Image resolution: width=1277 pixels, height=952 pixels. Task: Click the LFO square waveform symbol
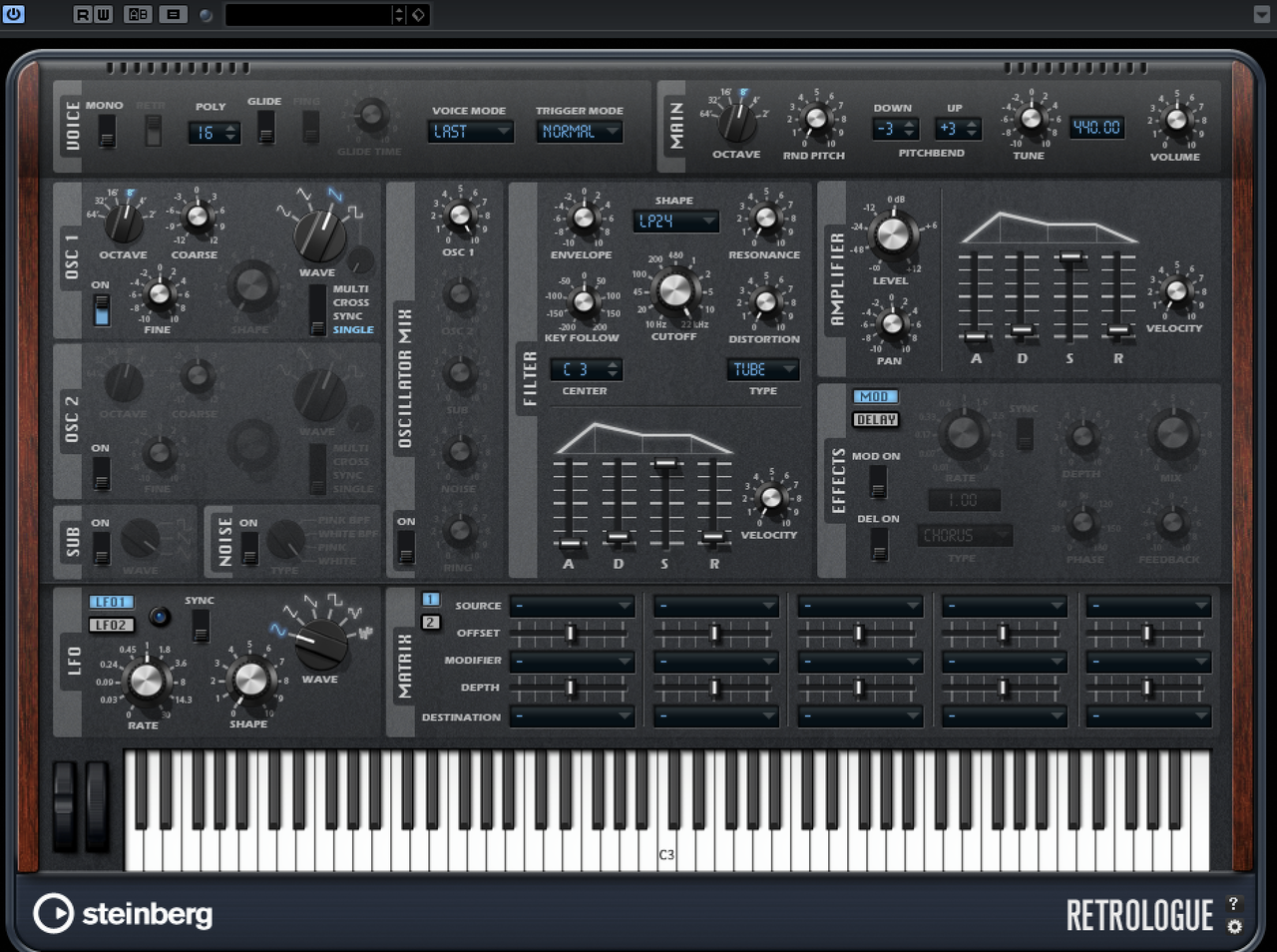click(334, 601)
